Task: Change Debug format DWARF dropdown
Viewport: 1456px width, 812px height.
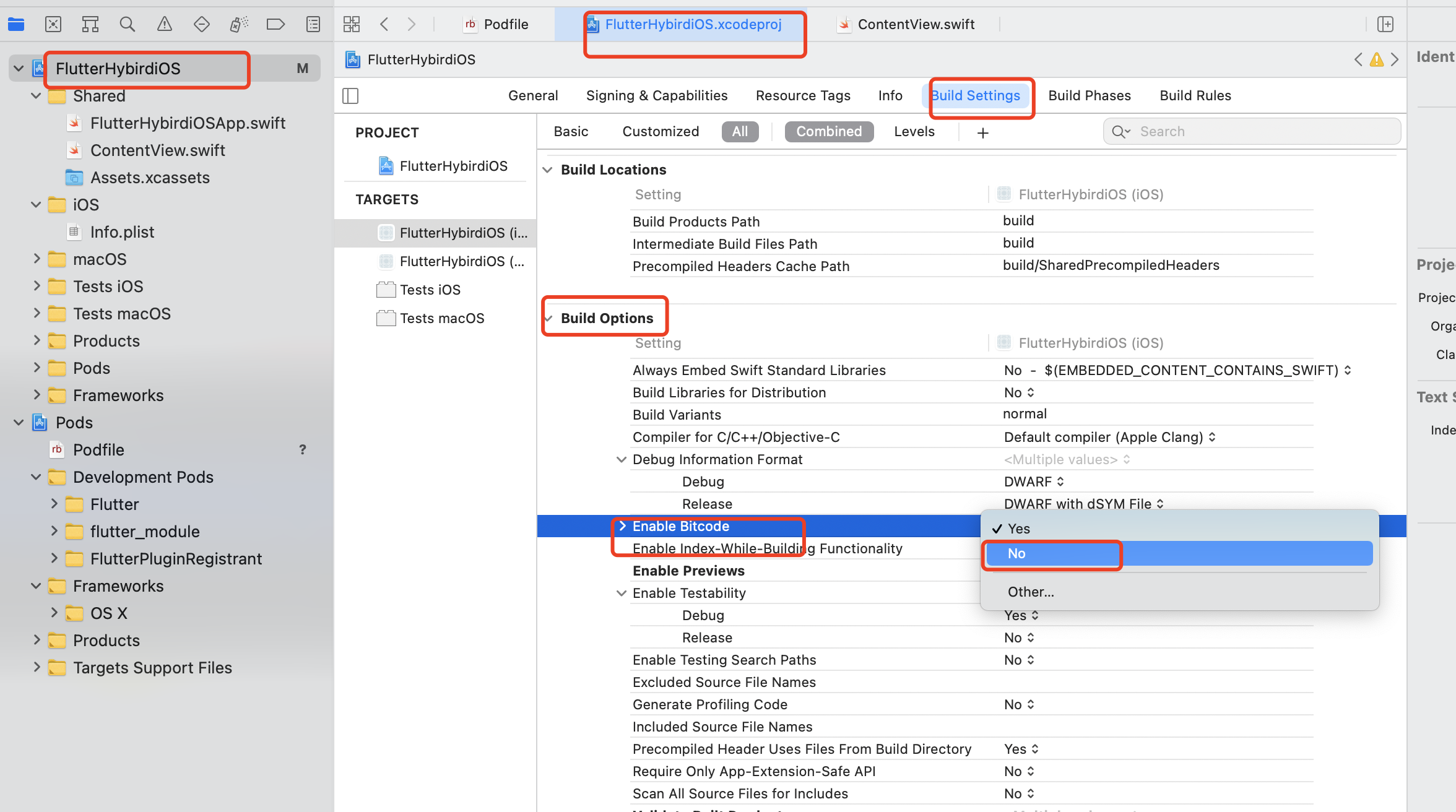Action: pyautogui.click(x=1034, y=482)
